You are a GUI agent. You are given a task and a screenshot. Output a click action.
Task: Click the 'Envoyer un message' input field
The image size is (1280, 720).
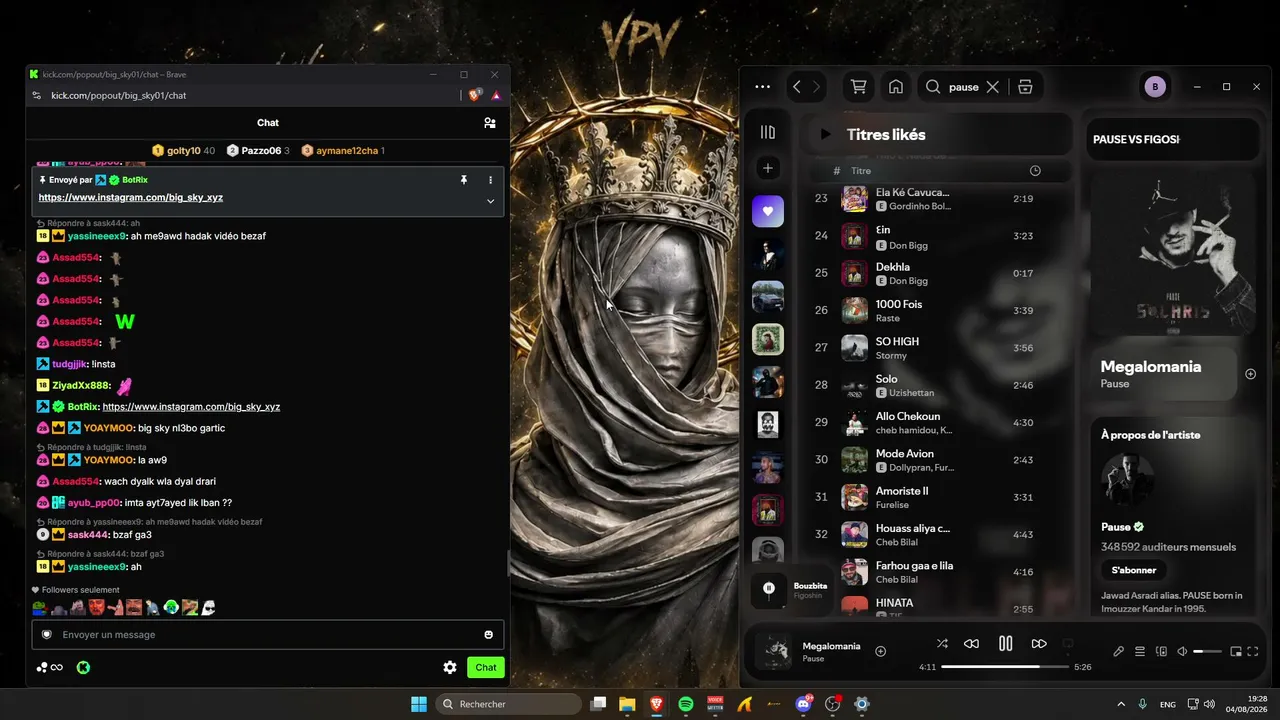click(267, 635)
